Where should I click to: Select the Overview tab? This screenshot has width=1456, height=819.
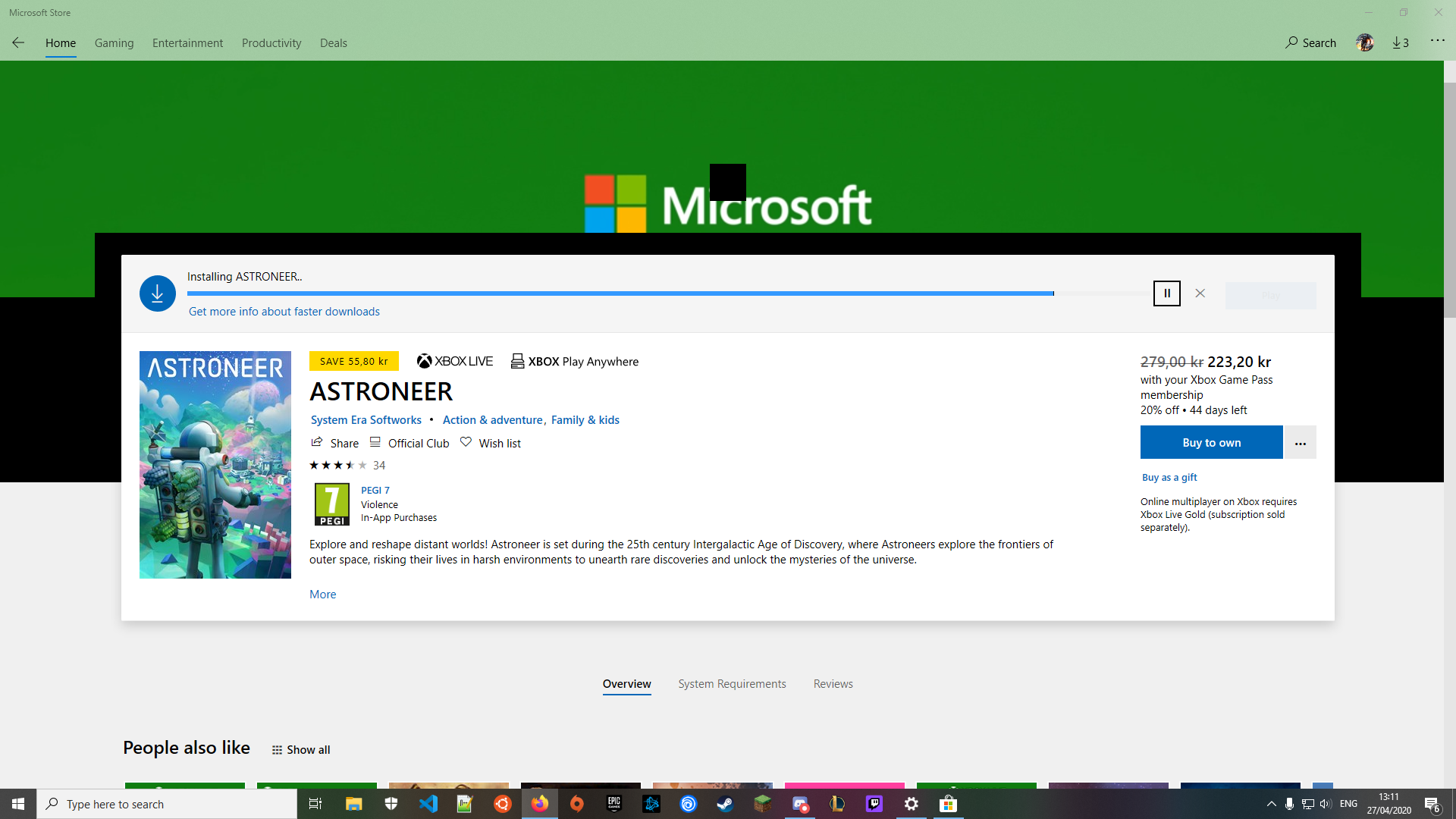point(627,684)
